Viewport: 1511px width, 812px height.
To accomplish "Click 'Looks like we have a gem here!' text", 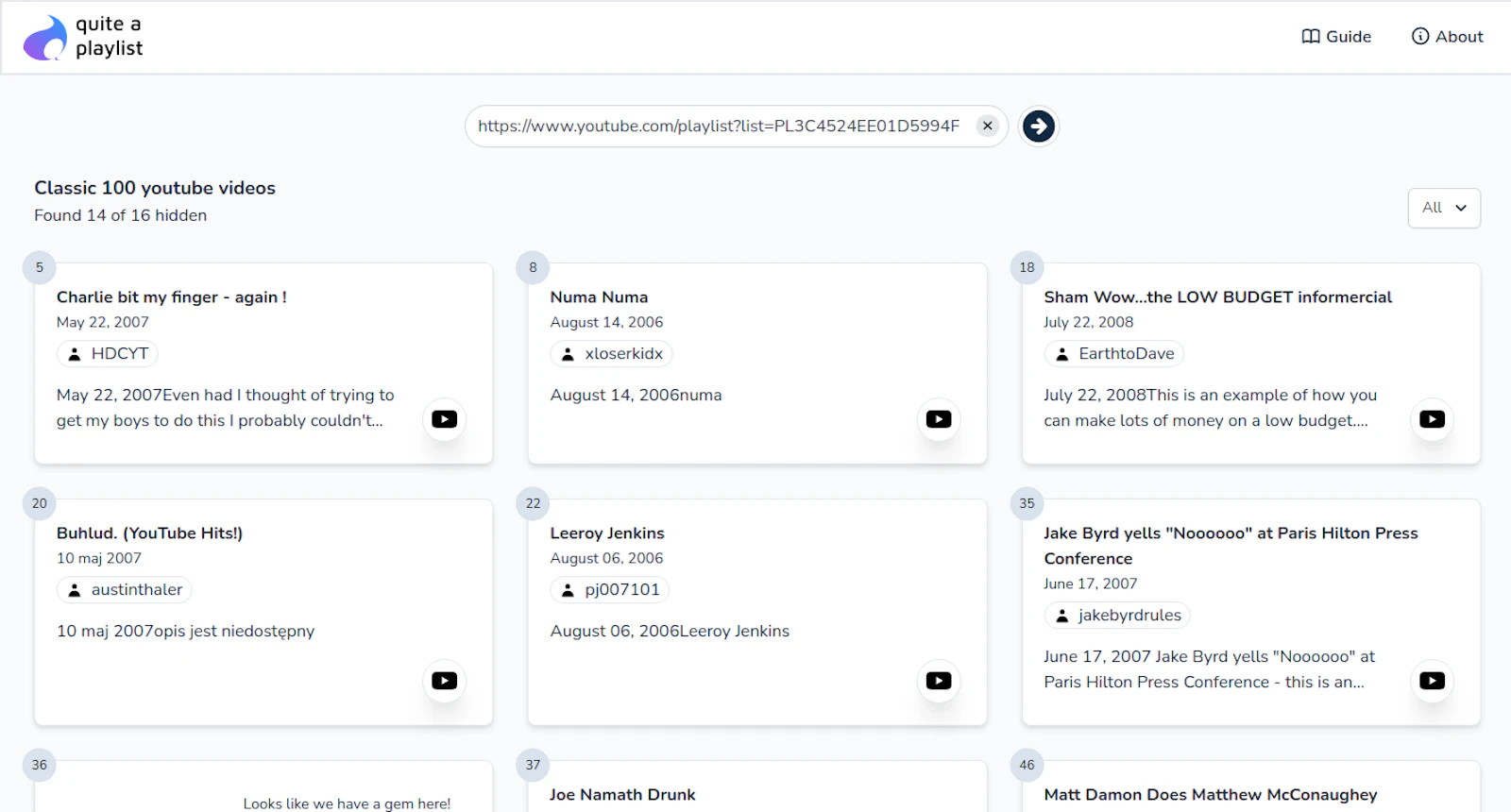I will pyautogui.click(x=347, y=804).
